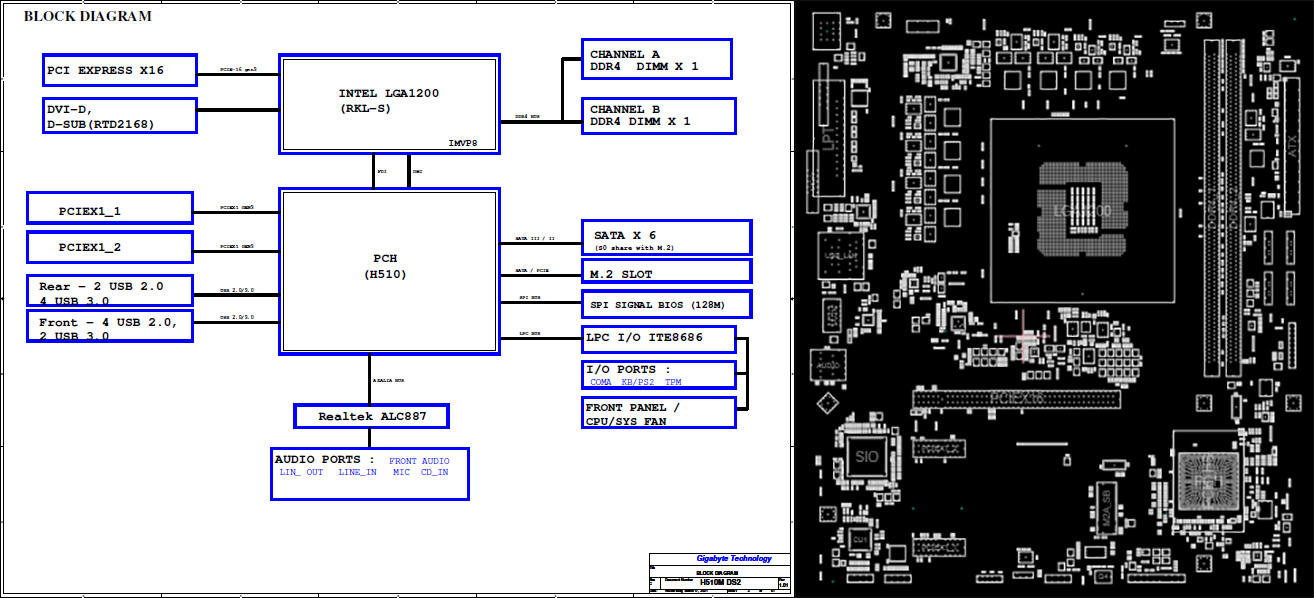Click the FRONT PANEL / CPU/SYS FAN block

(659, 412)
